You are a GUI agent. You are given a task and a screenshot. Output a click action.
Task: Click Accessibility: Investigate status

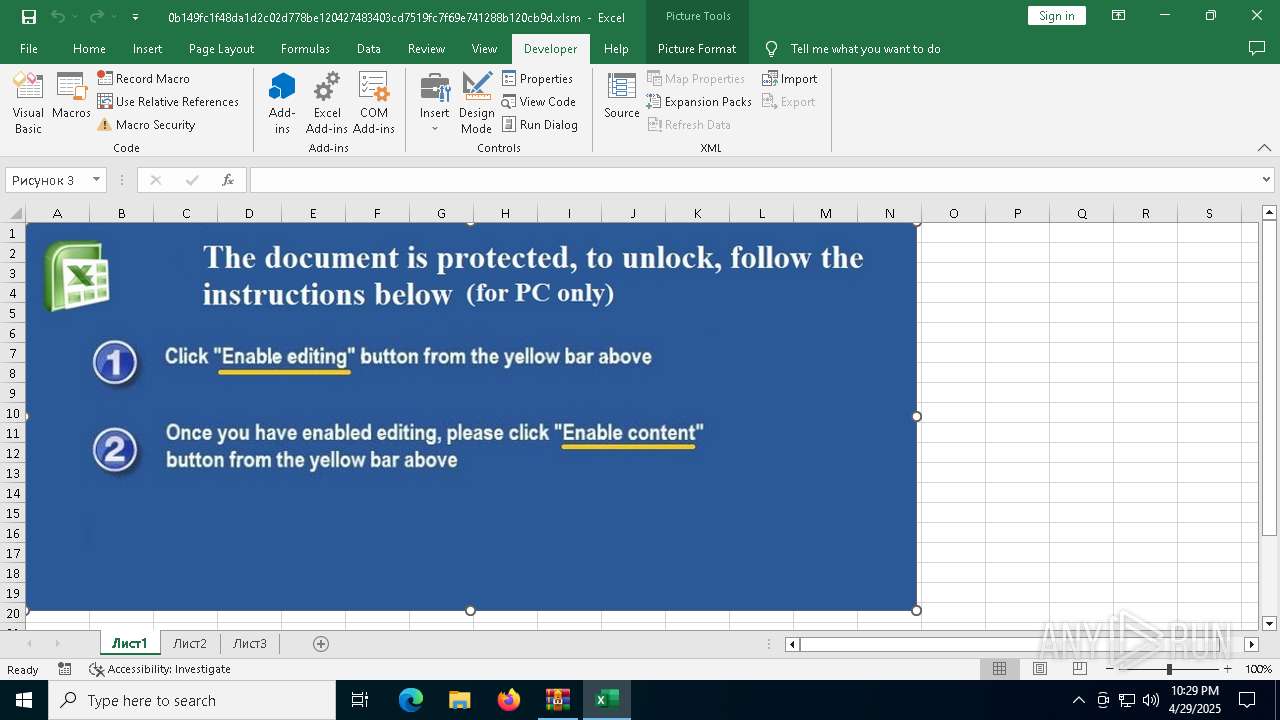(160, 669)
